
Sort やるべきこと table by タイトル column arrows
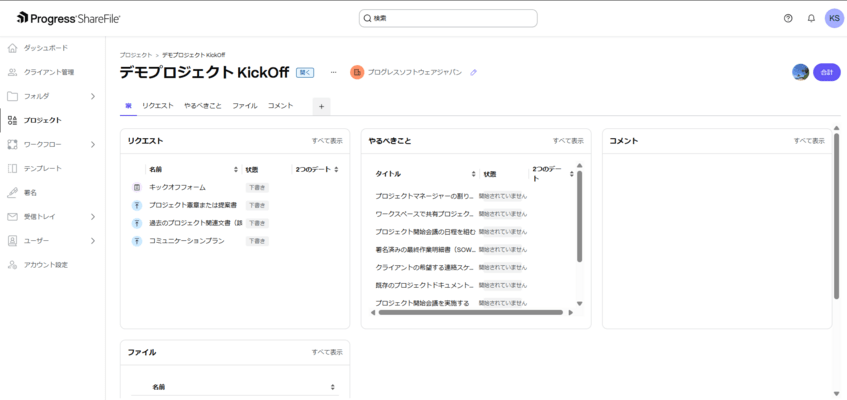tap(474, 174)
